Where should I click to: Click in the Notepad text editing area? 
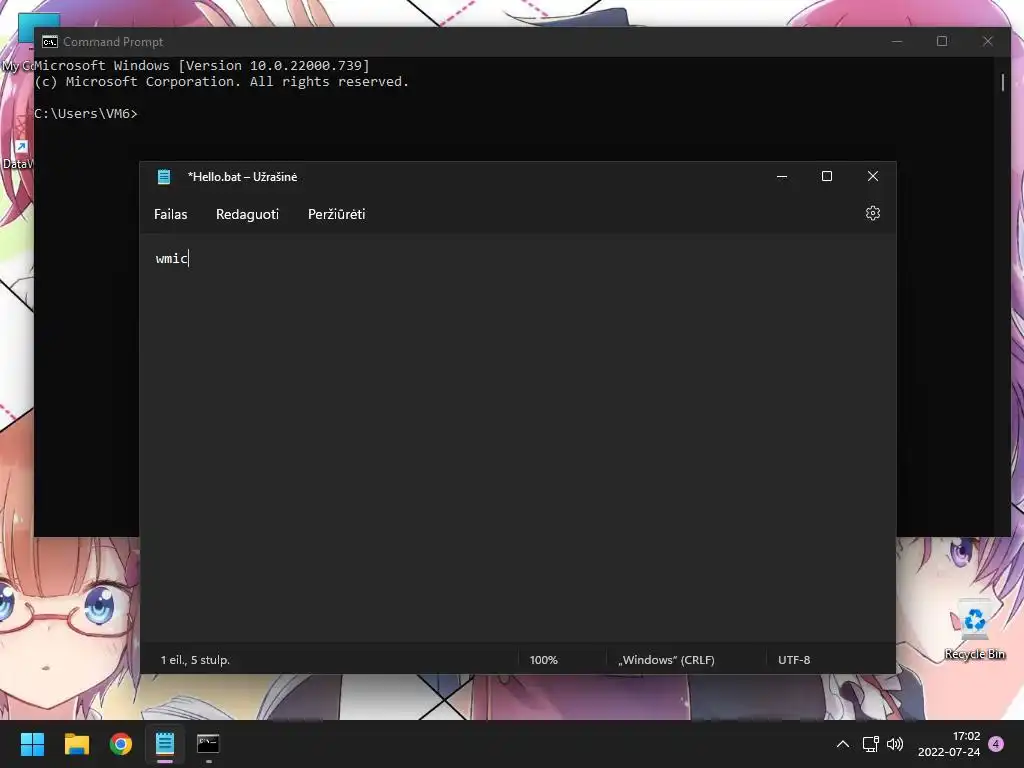[x=517, y=438]
